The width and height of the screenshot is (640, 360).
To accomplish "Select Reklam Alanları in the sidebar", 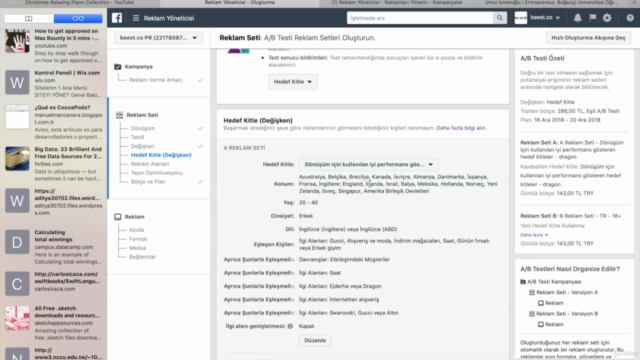I will point(150,164).
